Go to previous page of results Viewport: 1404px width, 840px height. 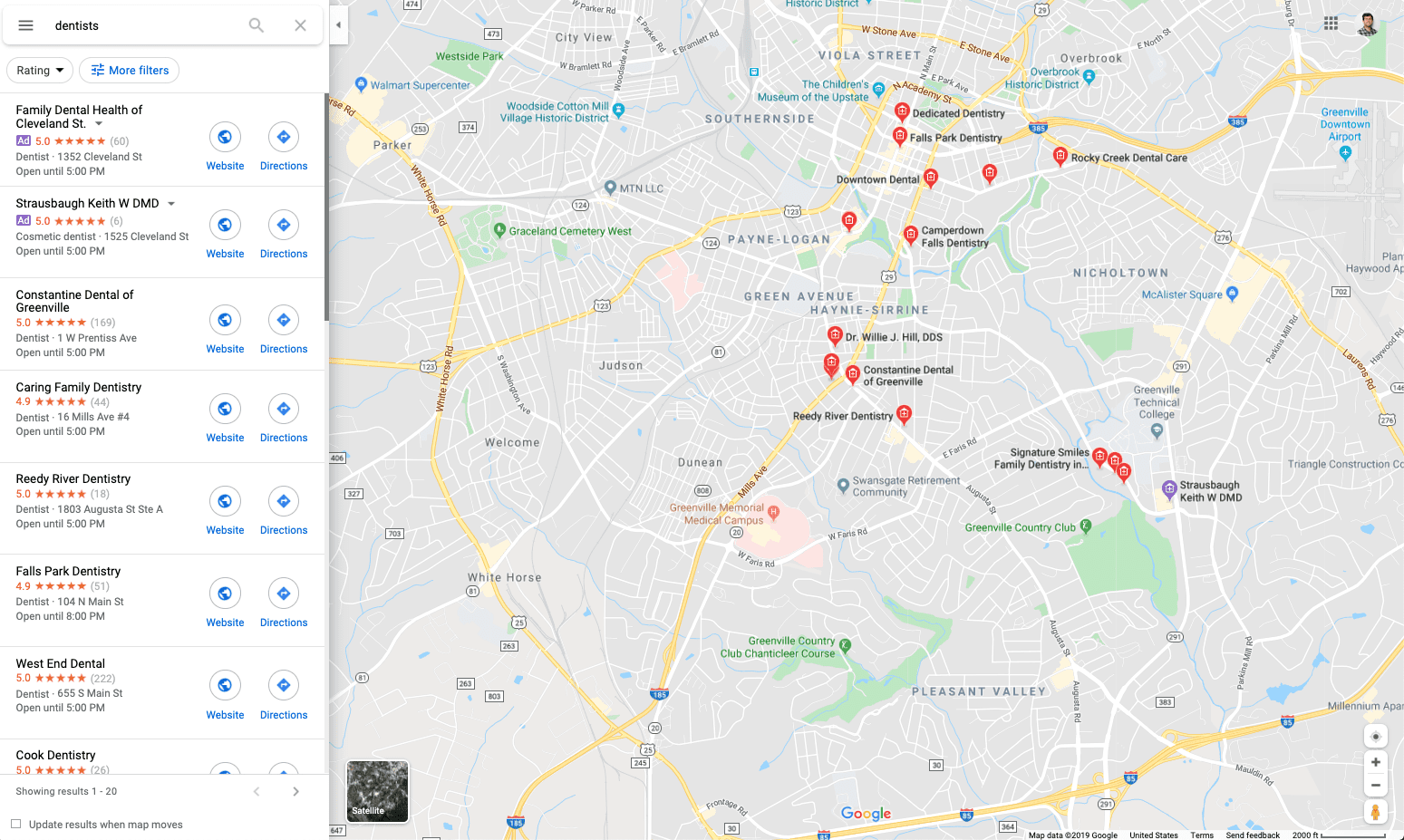257,791
